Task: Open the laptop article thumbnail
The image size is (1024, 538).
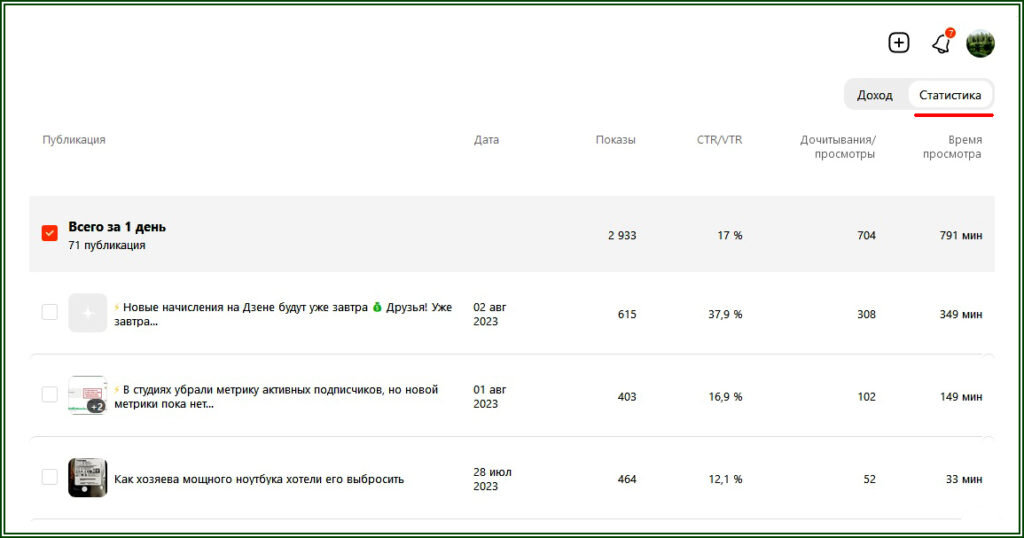Action: pyautogui.click(x=87, y=478)
